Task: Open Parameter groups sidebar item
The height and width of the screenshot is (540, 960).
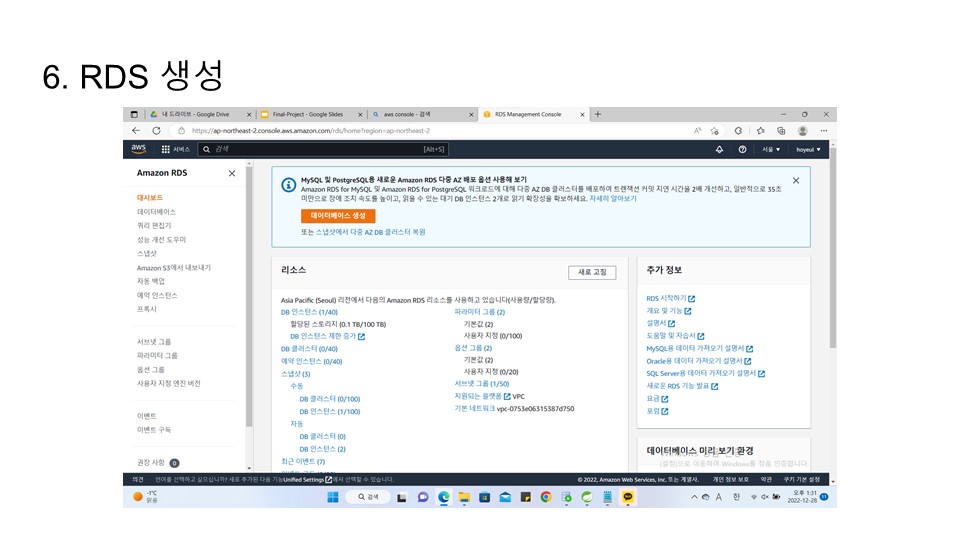Action: [x=157, y=356]
